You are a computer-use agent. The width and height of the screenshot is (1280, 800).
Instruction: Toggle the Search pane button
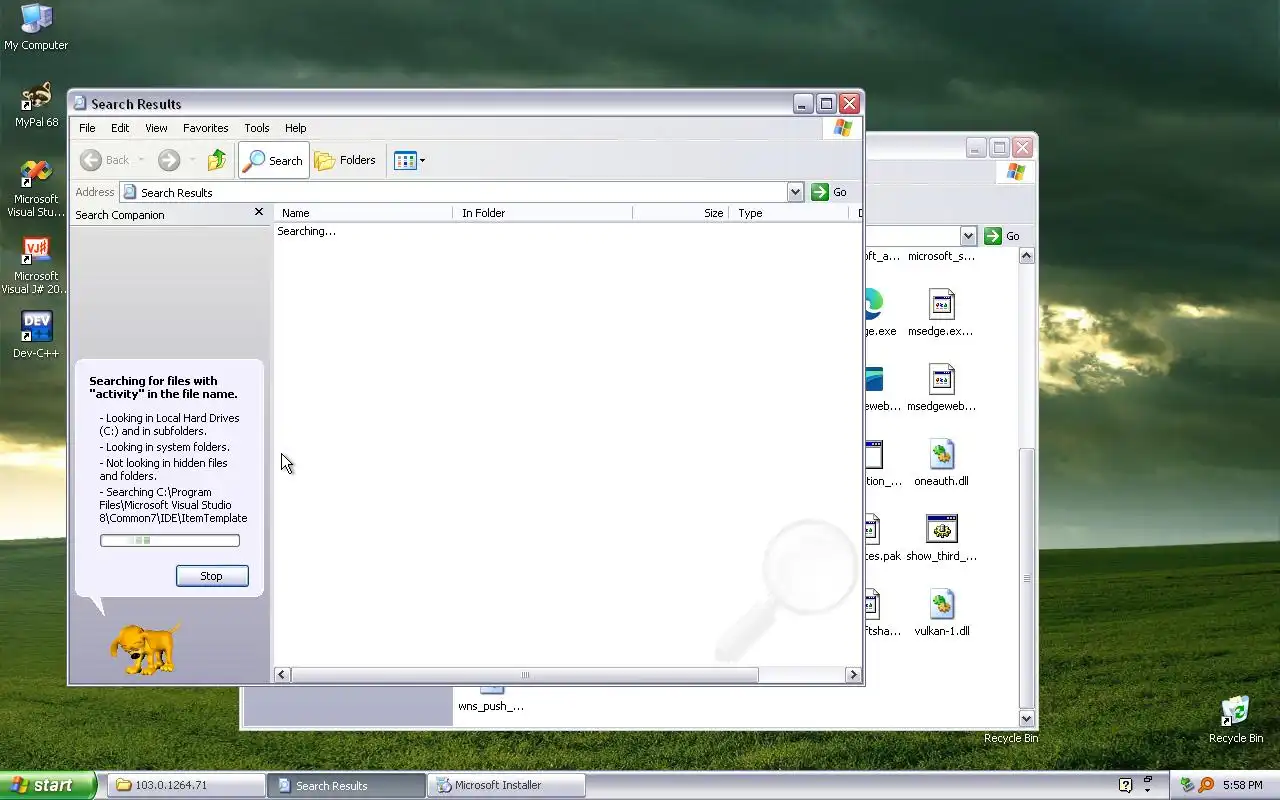(x=273, y=160)
